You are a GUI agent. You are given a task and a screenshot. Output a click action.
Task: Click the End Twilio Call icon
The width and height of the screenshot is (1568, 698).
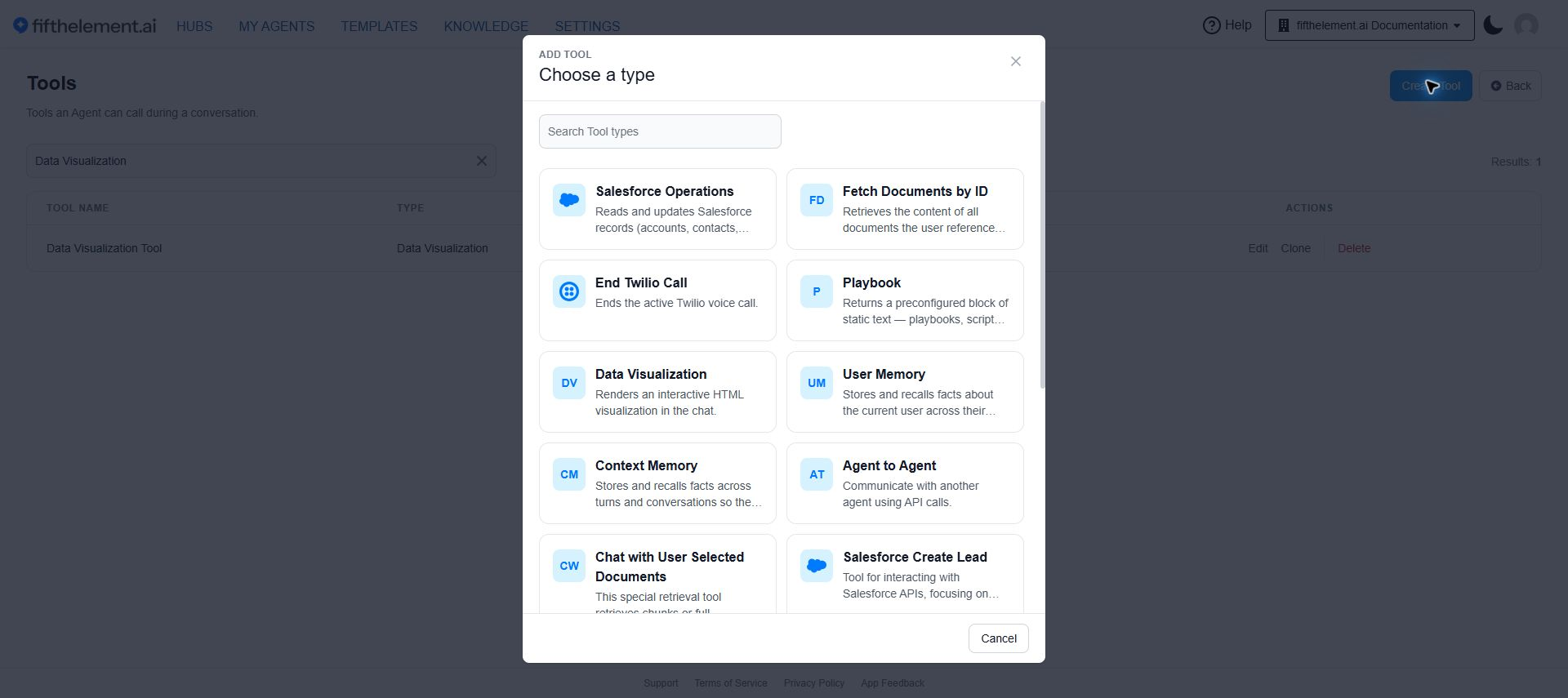(x=569, y=291)
